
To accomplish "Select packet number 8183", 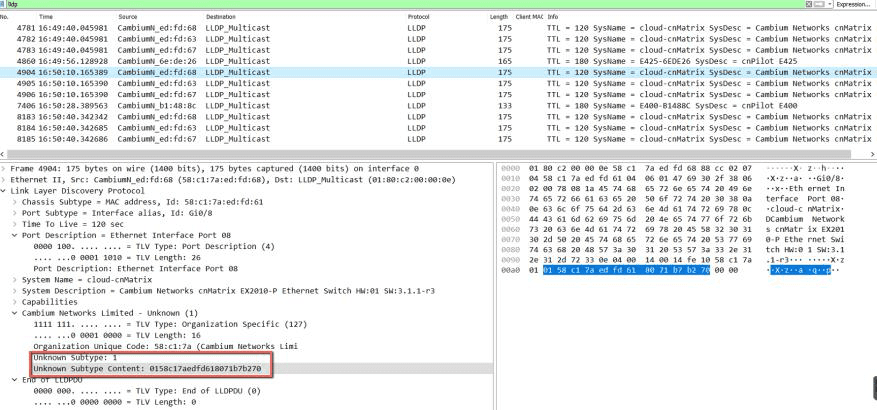I will coord(438,117).
